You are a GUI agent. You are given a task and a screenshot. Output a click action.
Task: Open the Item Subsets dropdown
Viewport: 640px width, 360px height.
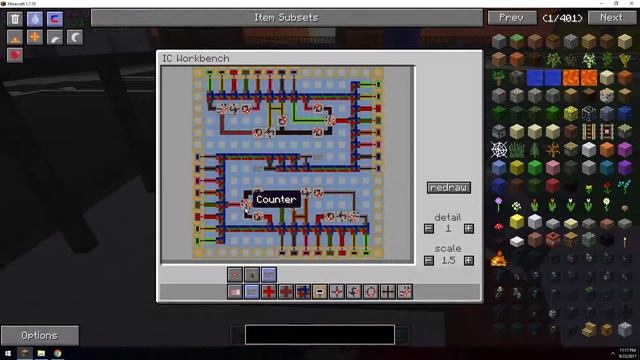click(x=287, y=18)
